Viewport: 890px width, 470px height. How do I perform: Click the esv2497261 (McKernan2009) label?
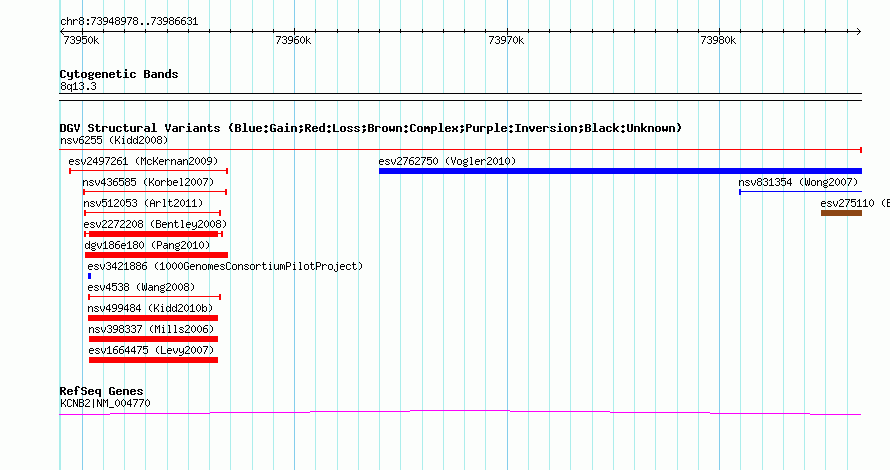click(143, 161)
